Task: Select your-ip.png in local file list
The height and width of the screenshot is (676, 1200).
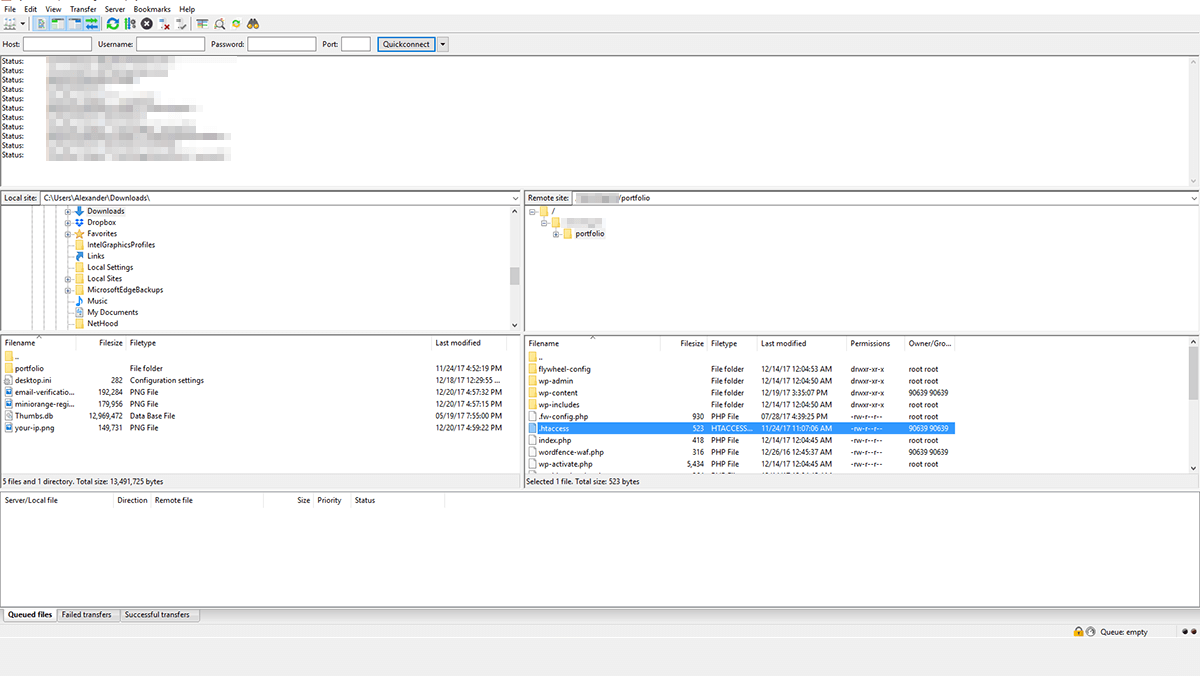Action: point(35,428)
